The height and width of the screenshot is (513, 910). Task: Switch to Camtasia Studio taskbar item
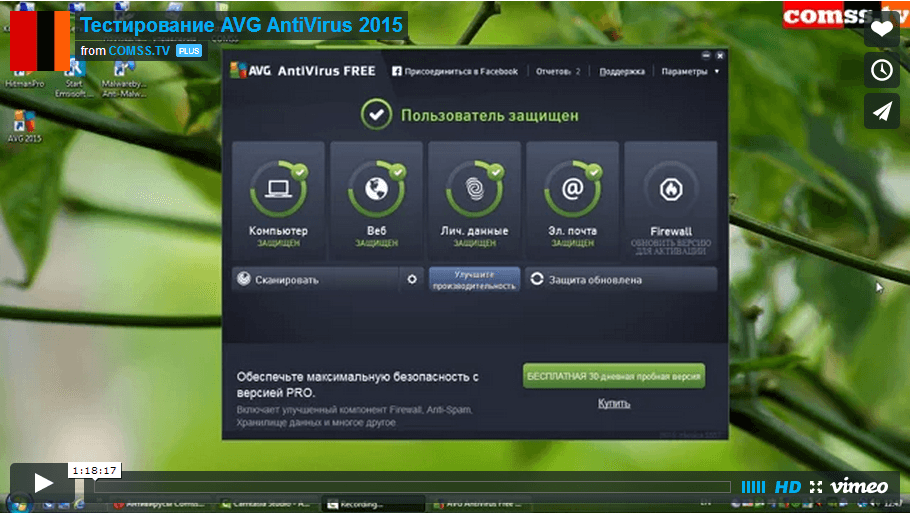266,504
